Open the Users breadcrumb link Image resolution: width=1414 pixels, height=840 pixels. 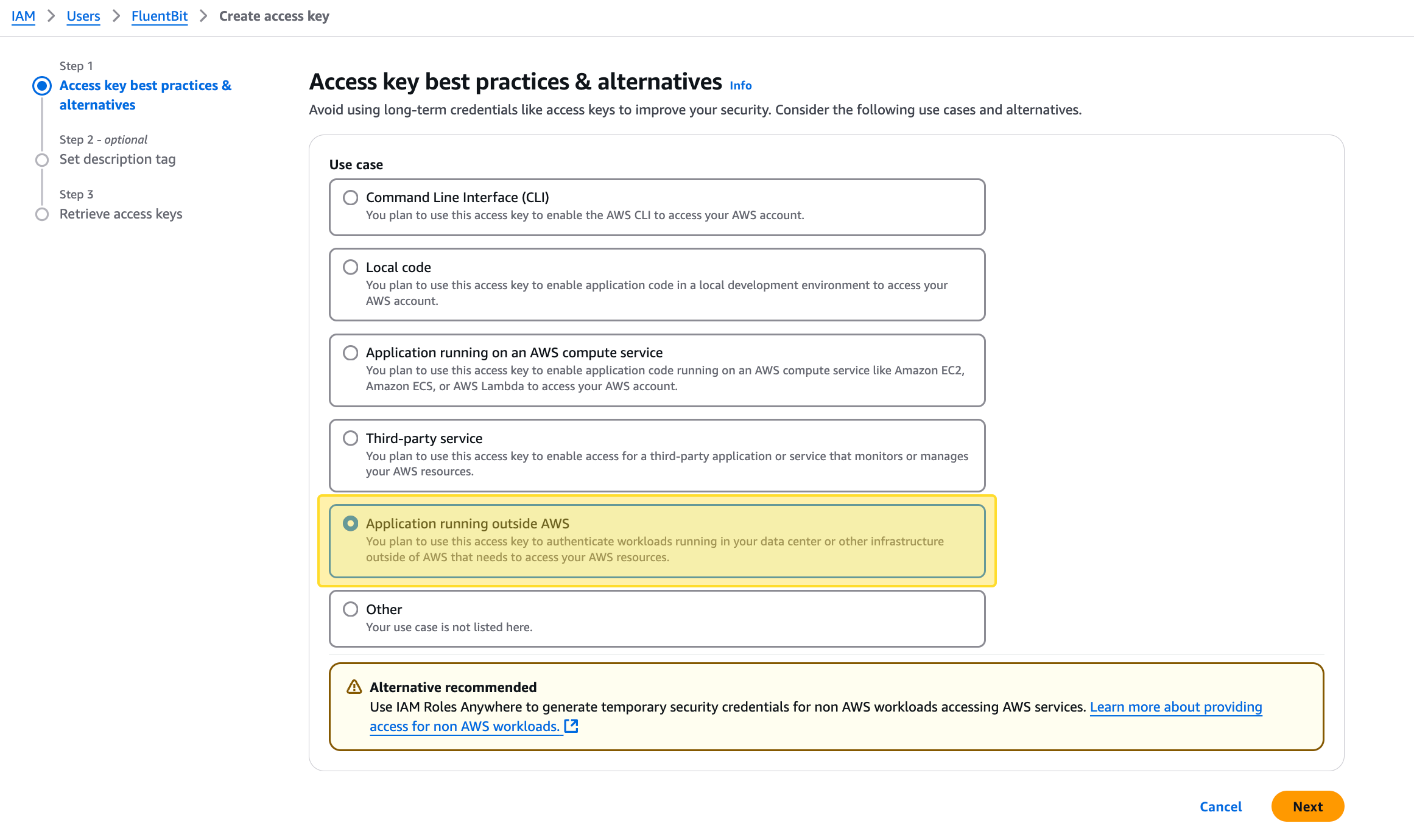coord(83,16)
